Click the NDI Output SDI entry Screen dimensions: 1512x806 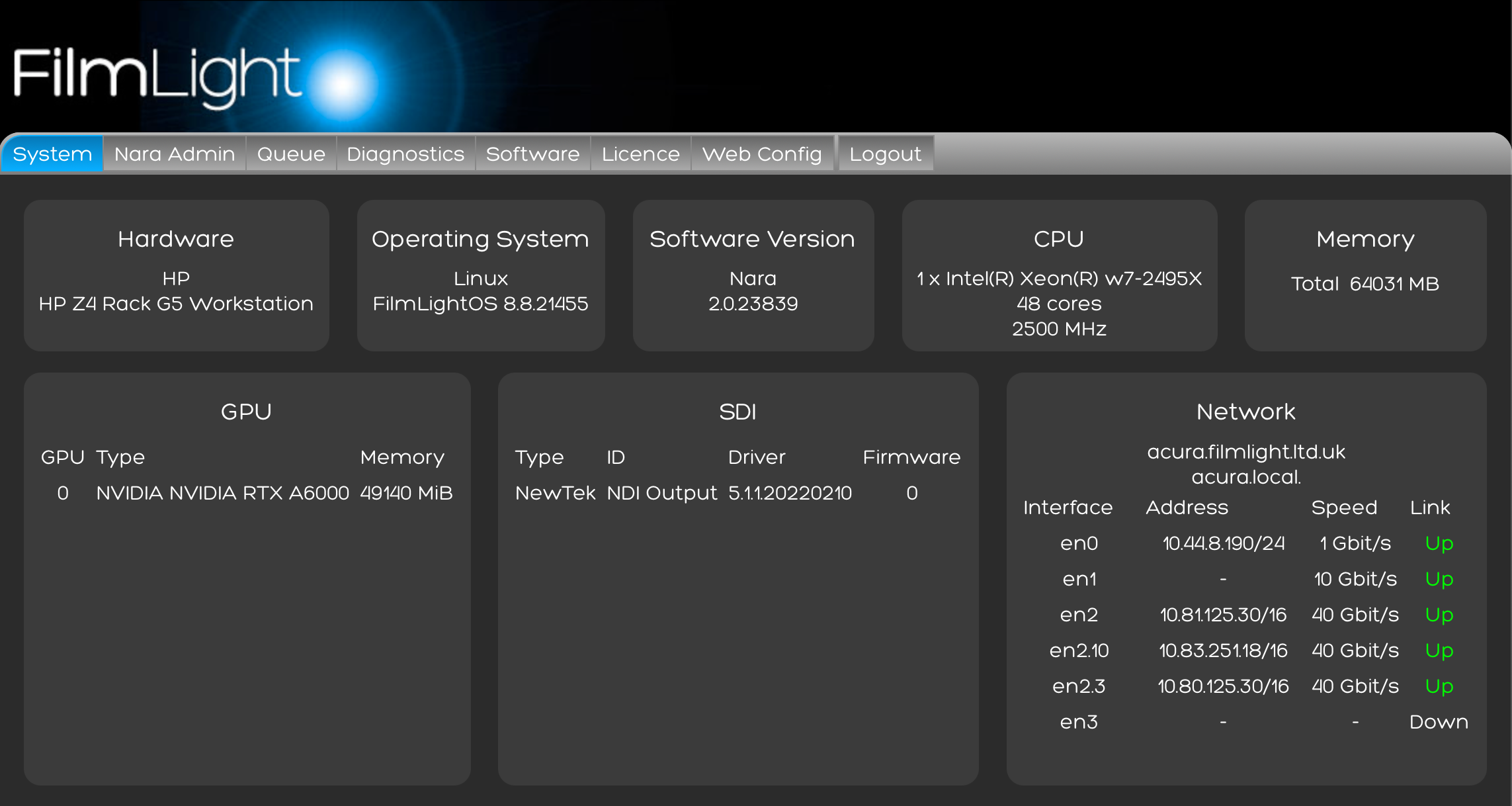point(661,493)
